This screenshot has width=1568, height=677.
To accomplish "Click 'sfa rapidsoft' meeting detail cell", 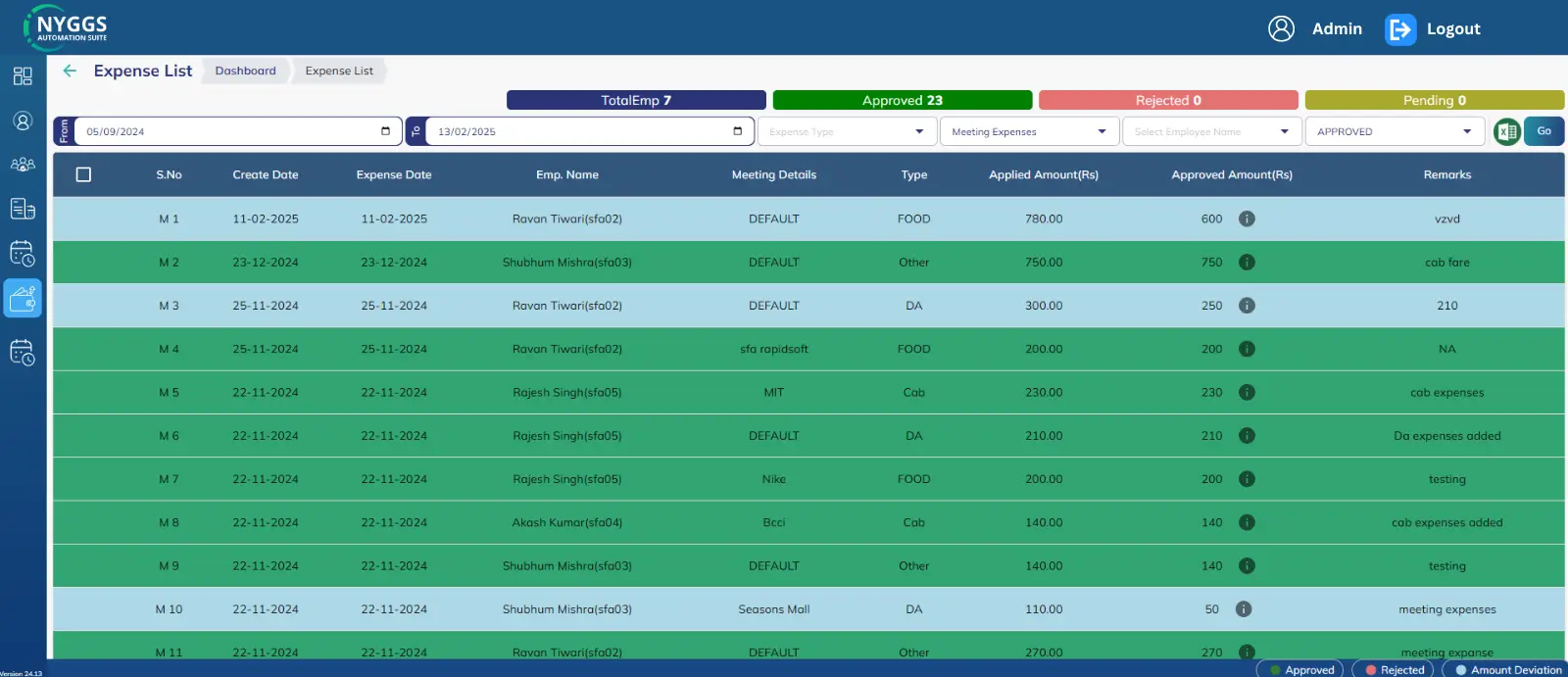I will point(774,349).
